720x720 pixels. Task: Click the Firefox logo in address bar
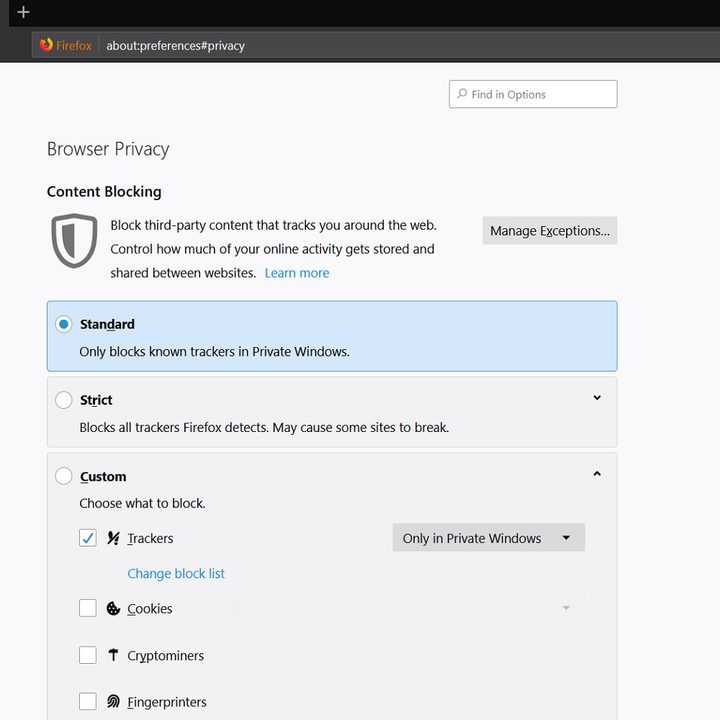(x=46, y=45)
